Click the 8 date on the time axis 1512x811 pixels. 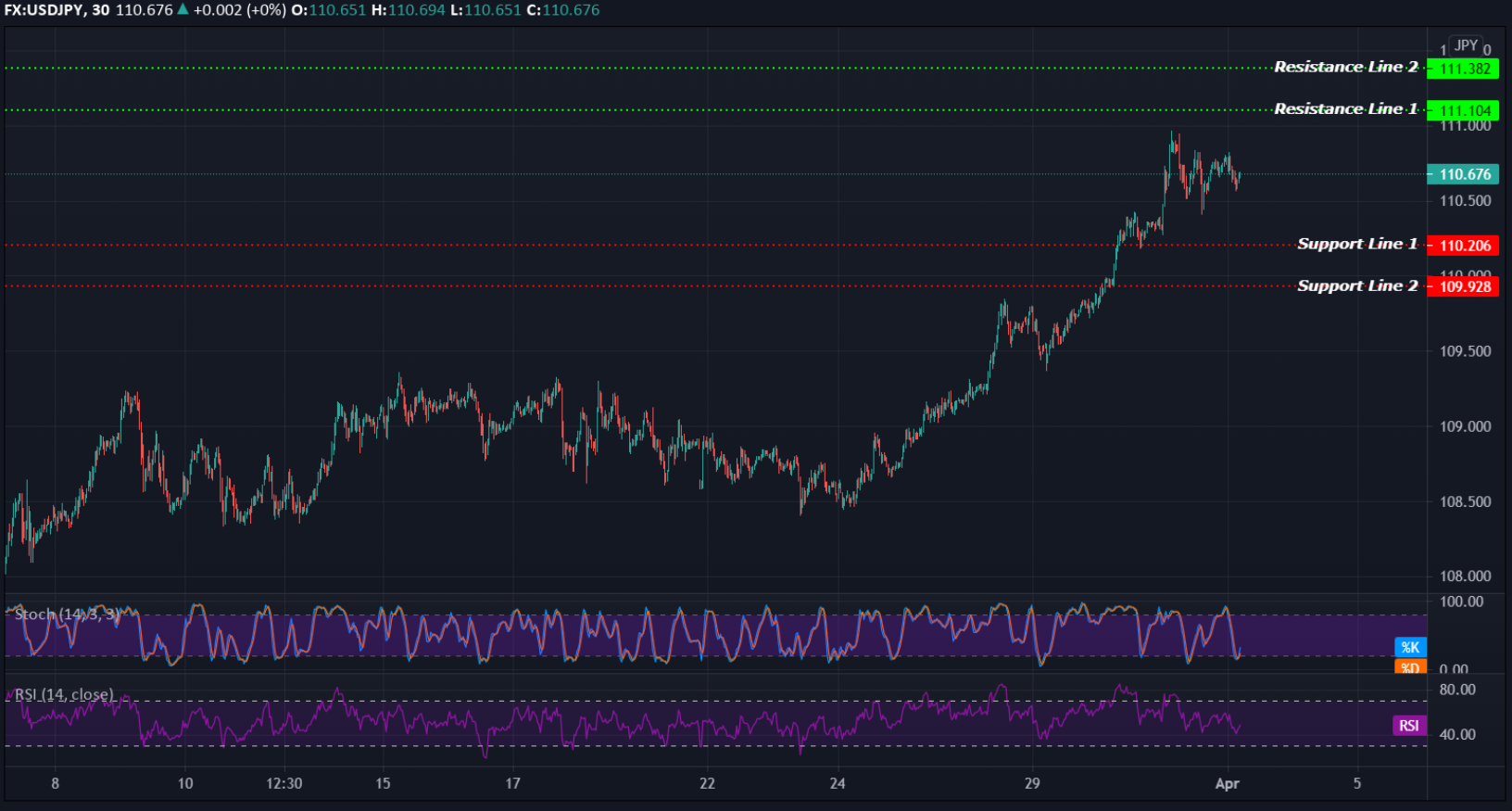point(56,784)
